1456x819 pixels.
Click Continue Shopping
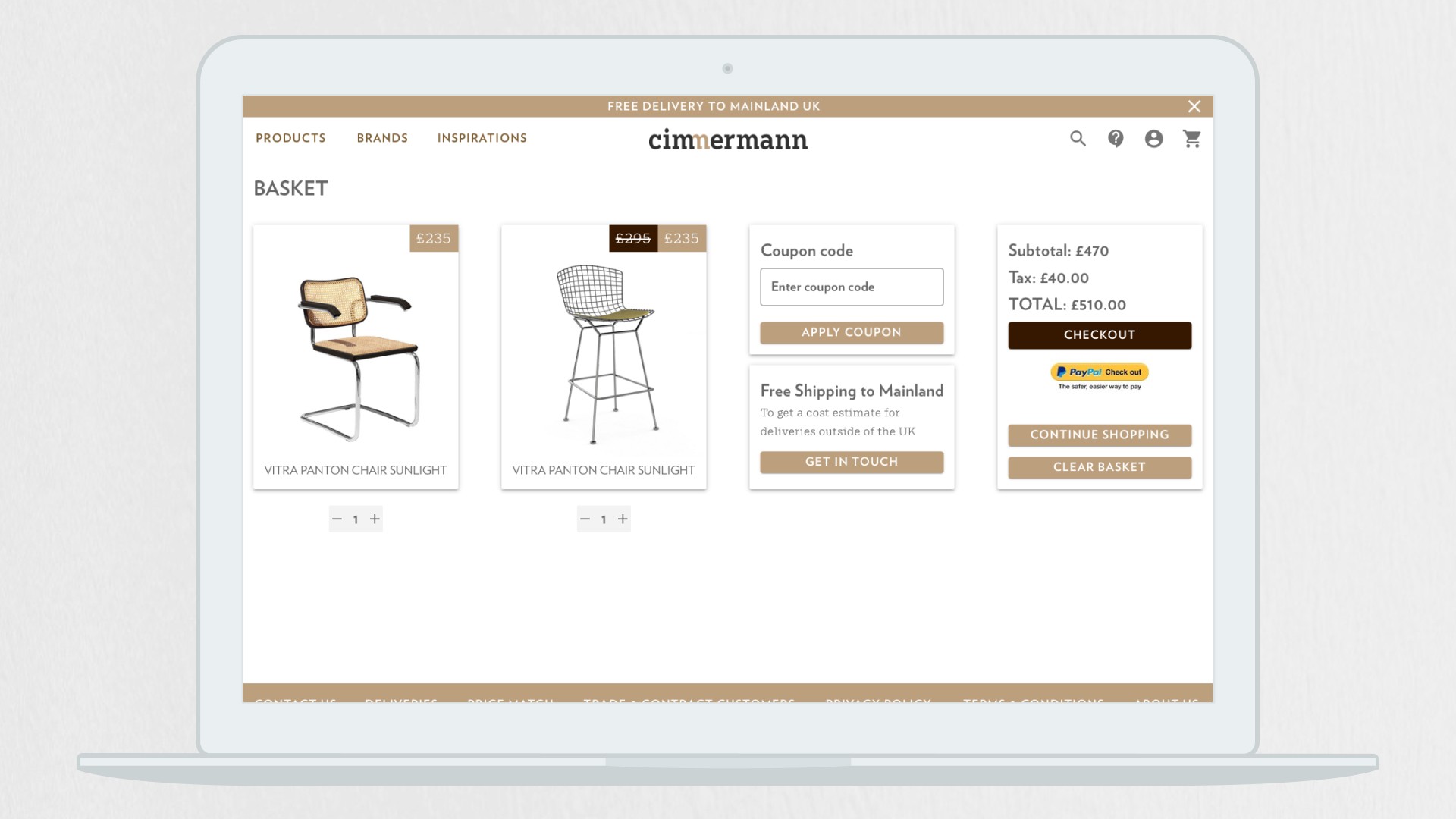[1100, 435]
